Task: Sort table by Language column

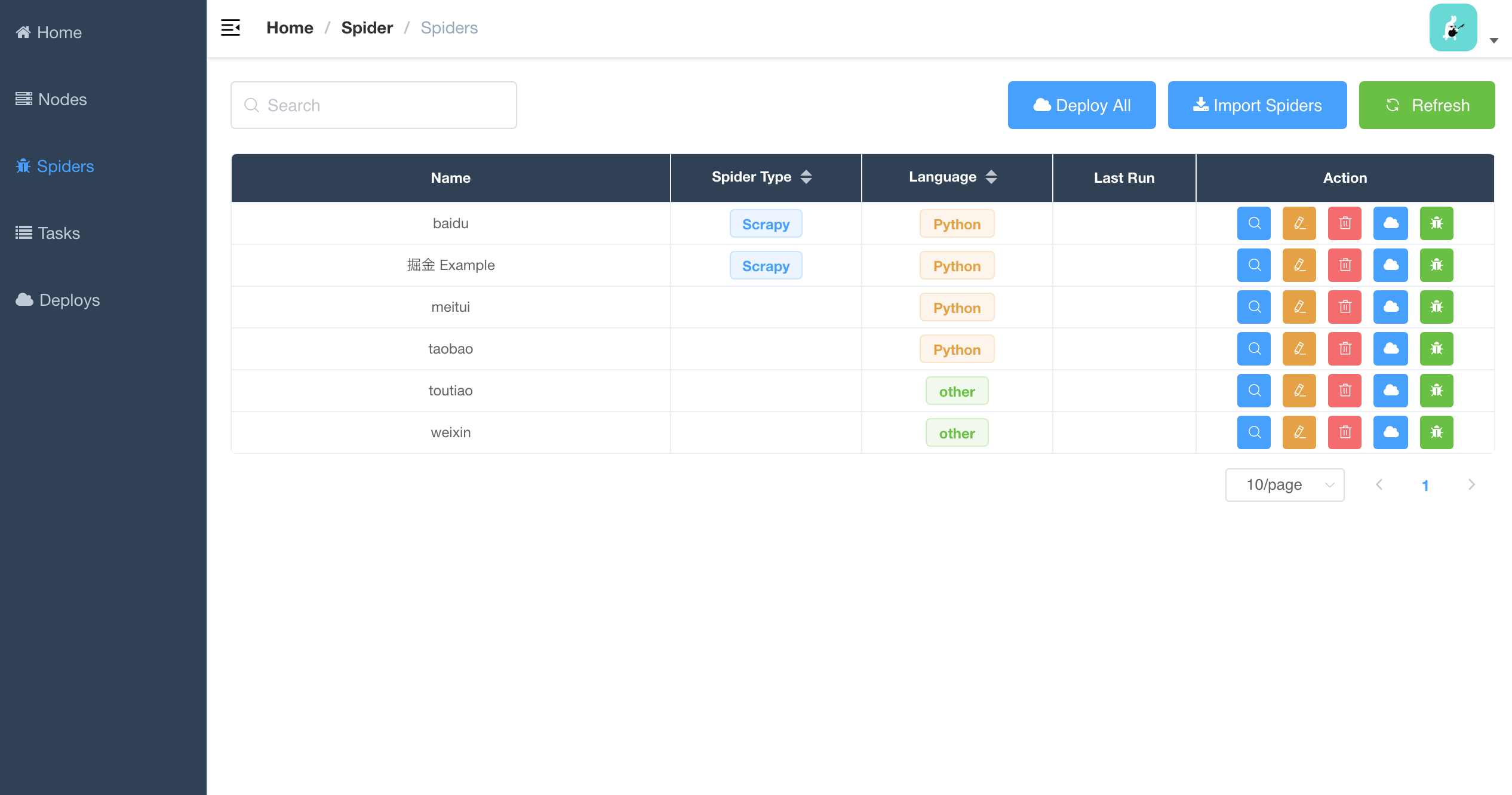Action: tap(991, 177)
